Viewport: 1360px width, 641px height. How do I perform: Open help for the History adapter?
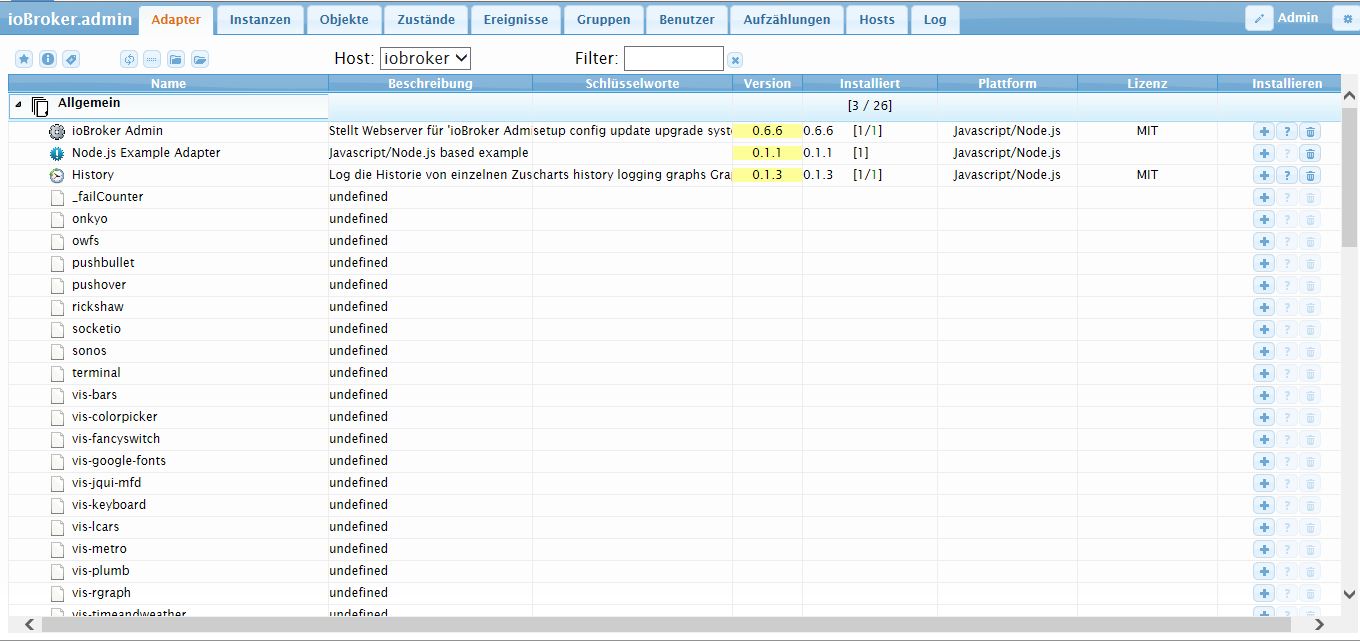1287,175
